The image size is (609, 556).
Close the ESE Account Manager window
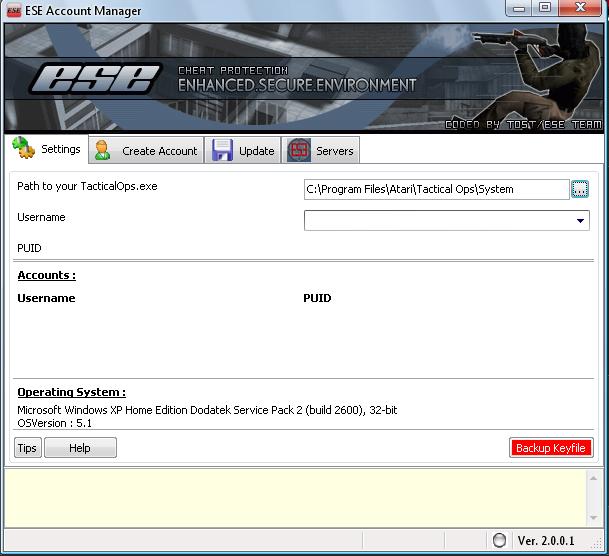[x=580, y=8]
